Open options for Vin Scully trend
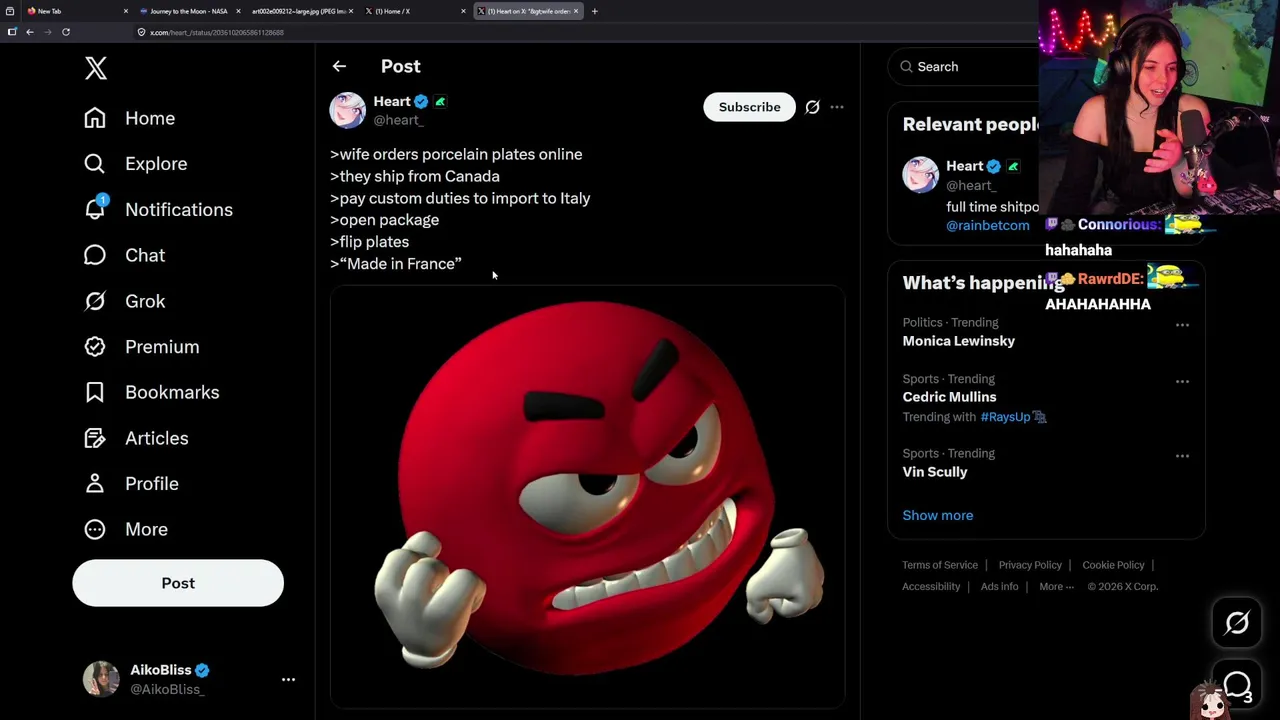 (1182, 456)
